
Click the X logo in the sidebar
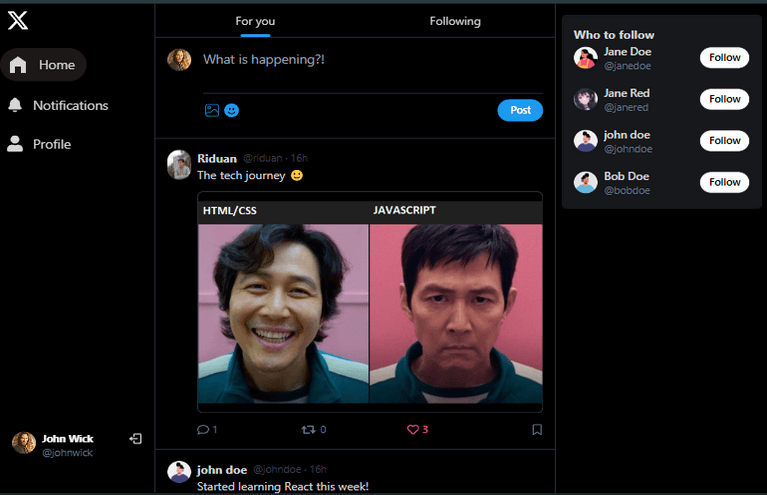(x=18, y=21)
